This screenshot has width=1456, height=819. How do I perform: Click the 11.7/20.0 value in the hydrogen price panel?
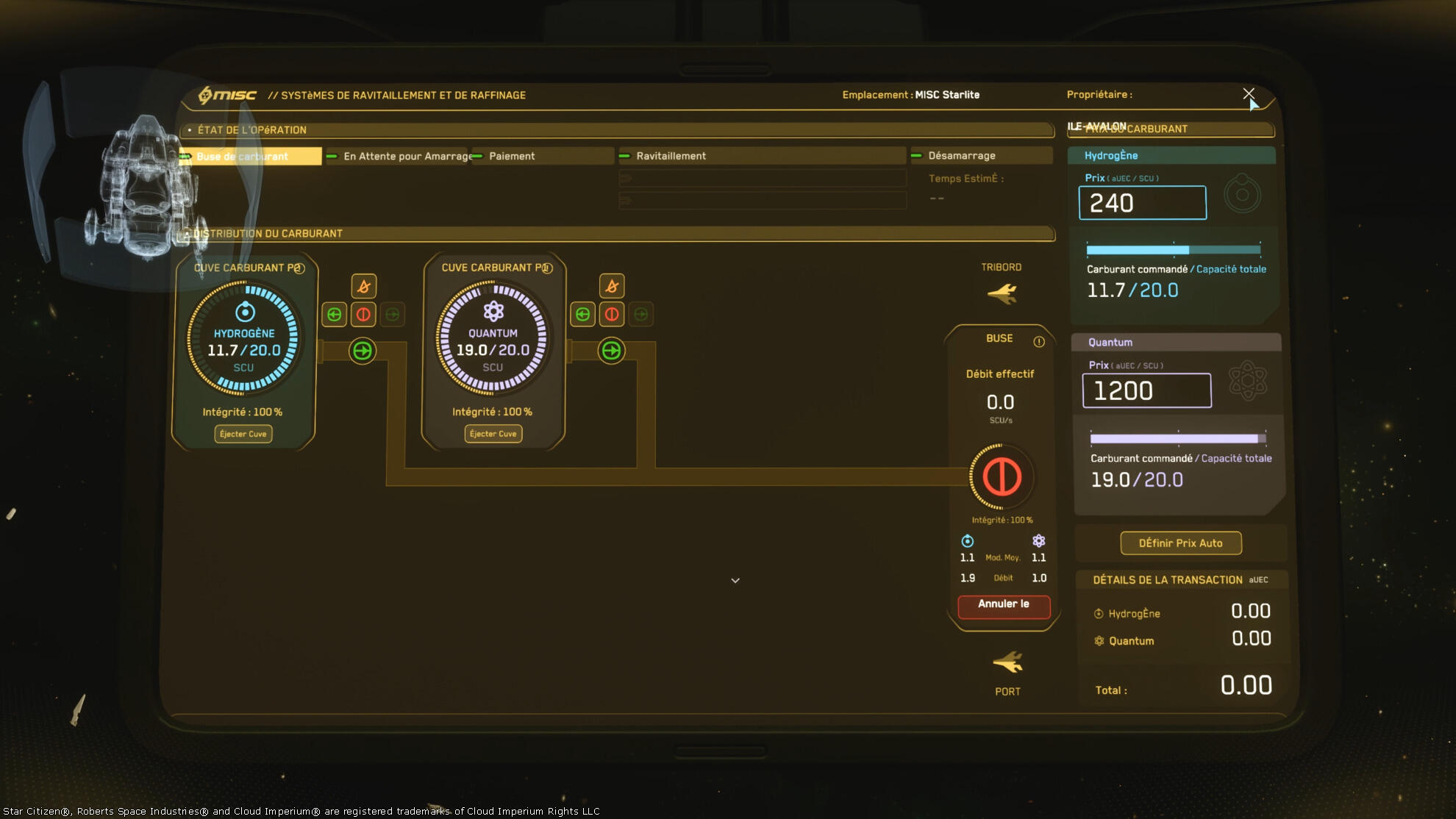point(1132,290)
